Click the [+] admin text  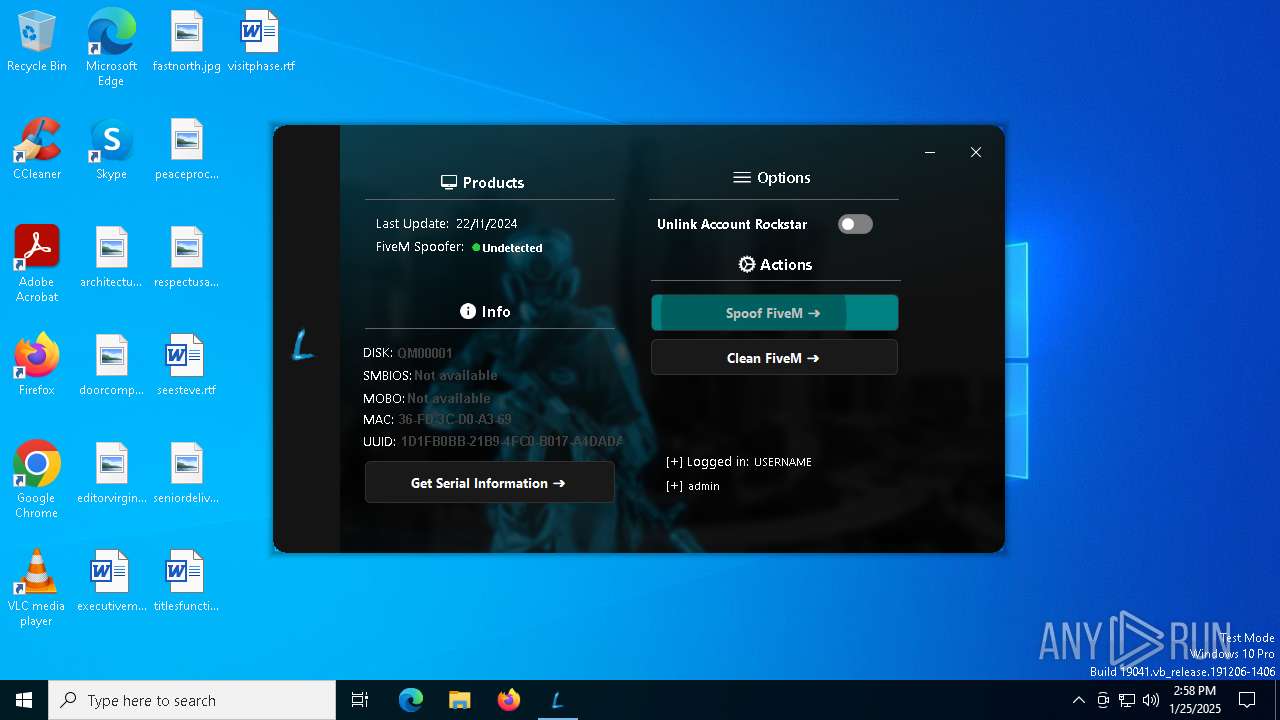[x=693, y=486]
